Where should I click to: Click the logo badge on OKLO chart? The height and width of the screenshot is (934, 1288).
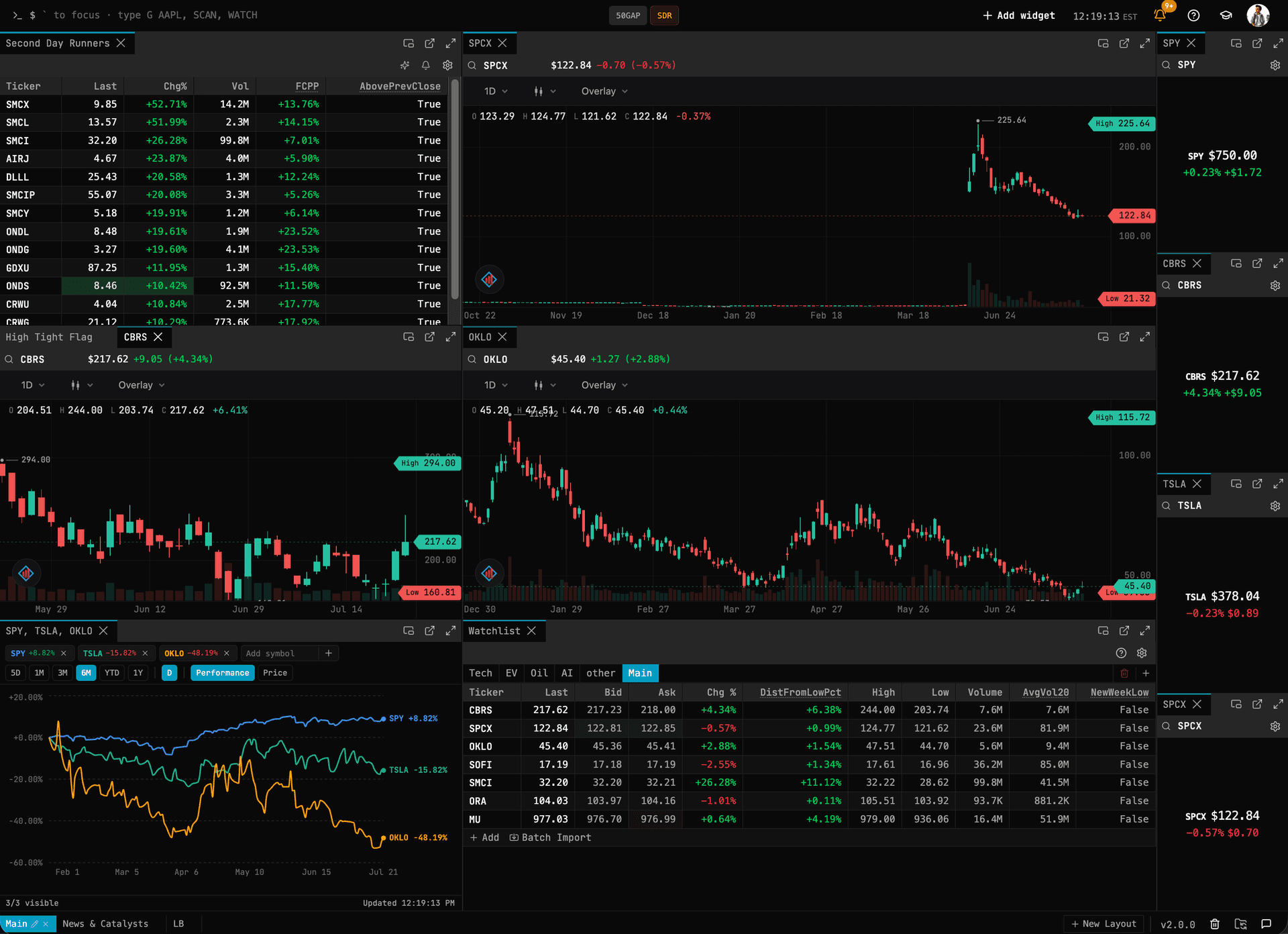tap(489, 573)
